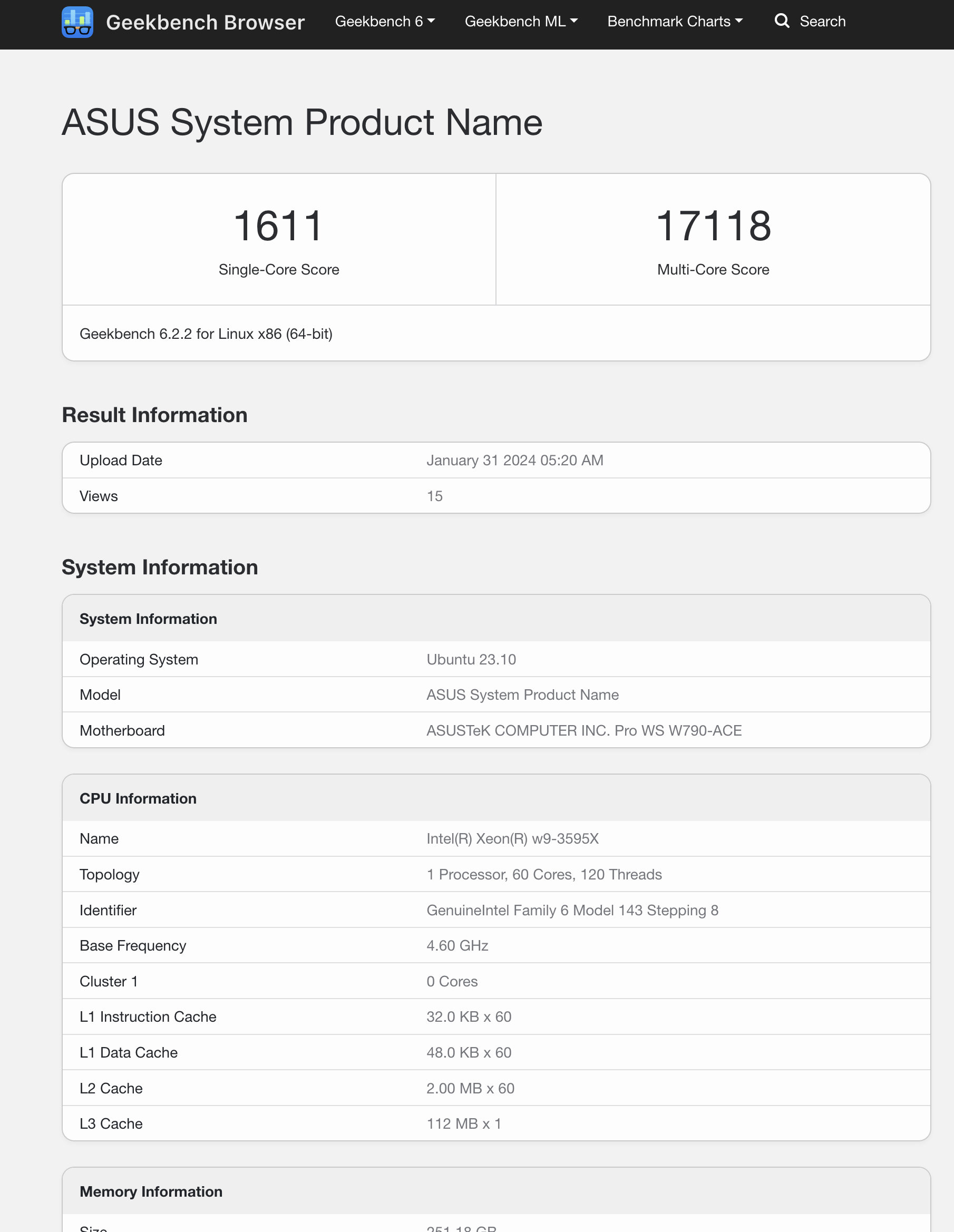
Task: Click the Memory Information table header
Action: tap(496, 1191)
